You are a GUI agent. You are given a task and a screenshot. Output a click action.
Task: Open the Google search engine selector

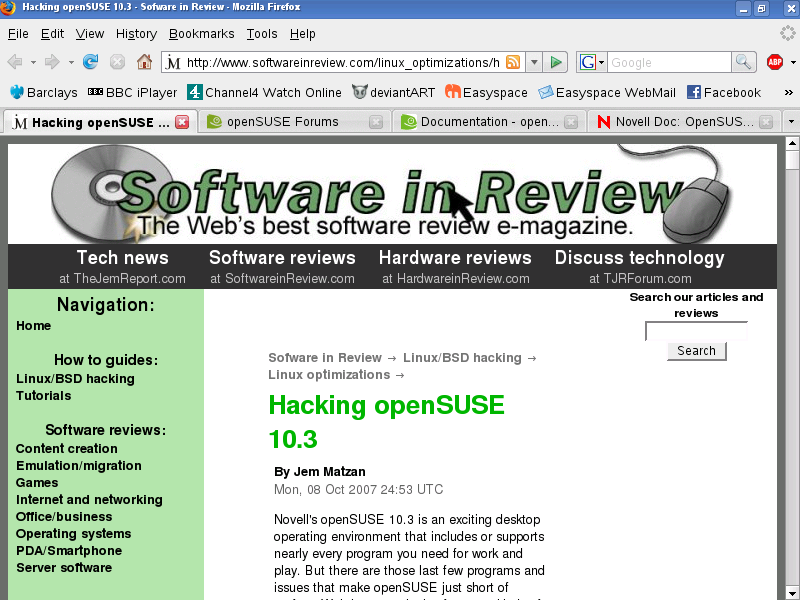(x=592, y=62)
